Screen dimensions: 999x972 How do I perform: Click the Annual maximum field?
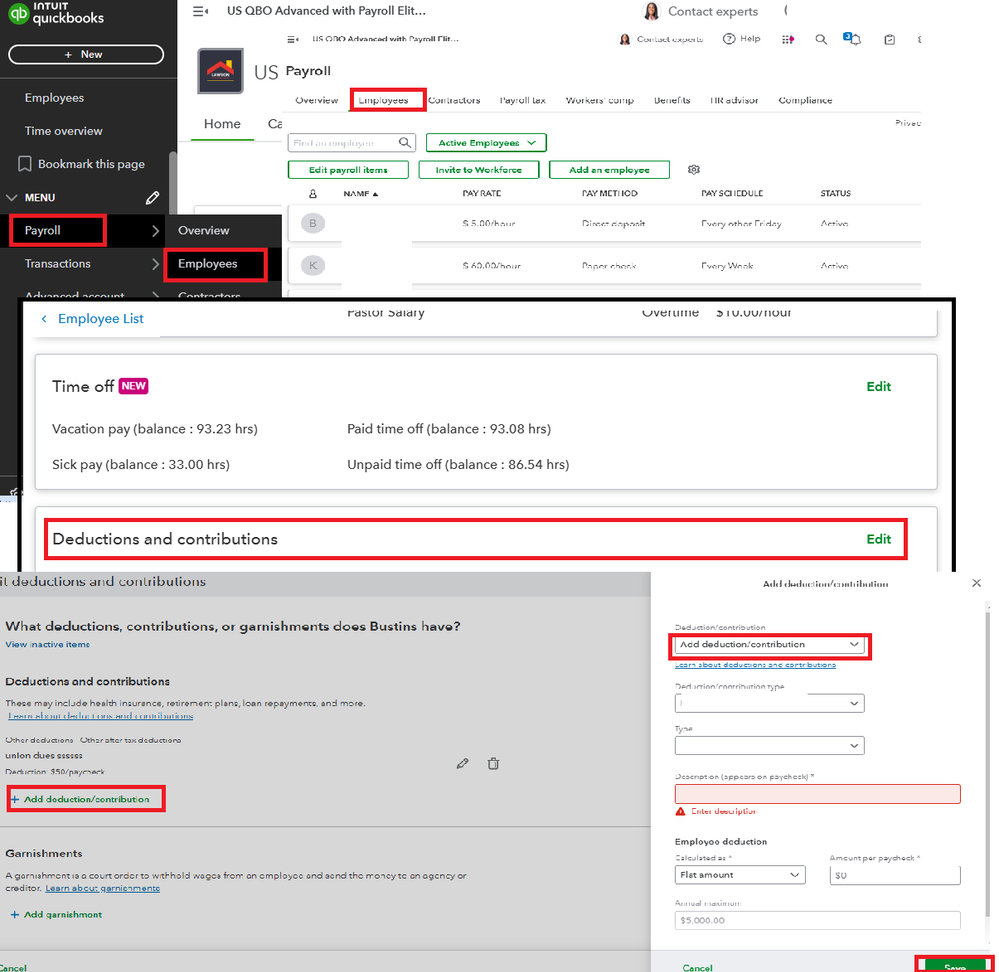coord(817,920)
